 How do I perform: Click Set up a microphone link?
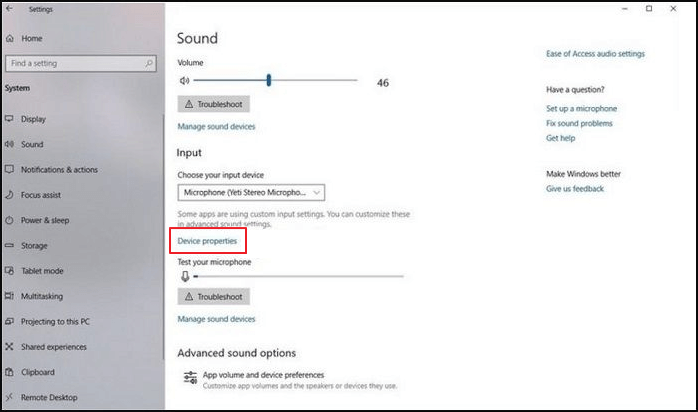[581, 109]
